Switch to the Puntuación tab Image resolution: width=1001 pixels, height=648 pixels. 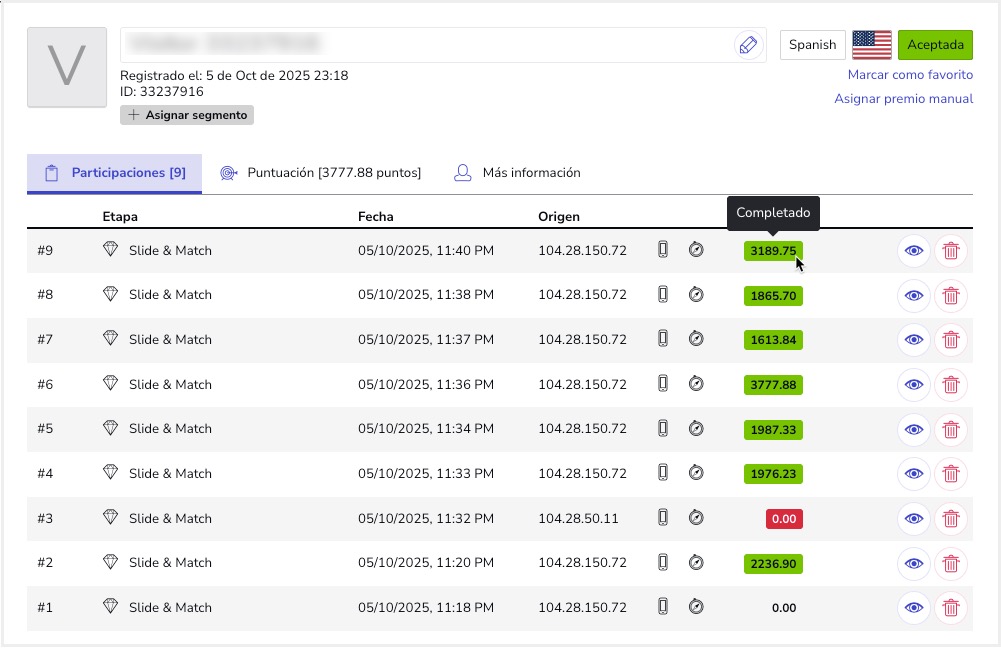321,173
